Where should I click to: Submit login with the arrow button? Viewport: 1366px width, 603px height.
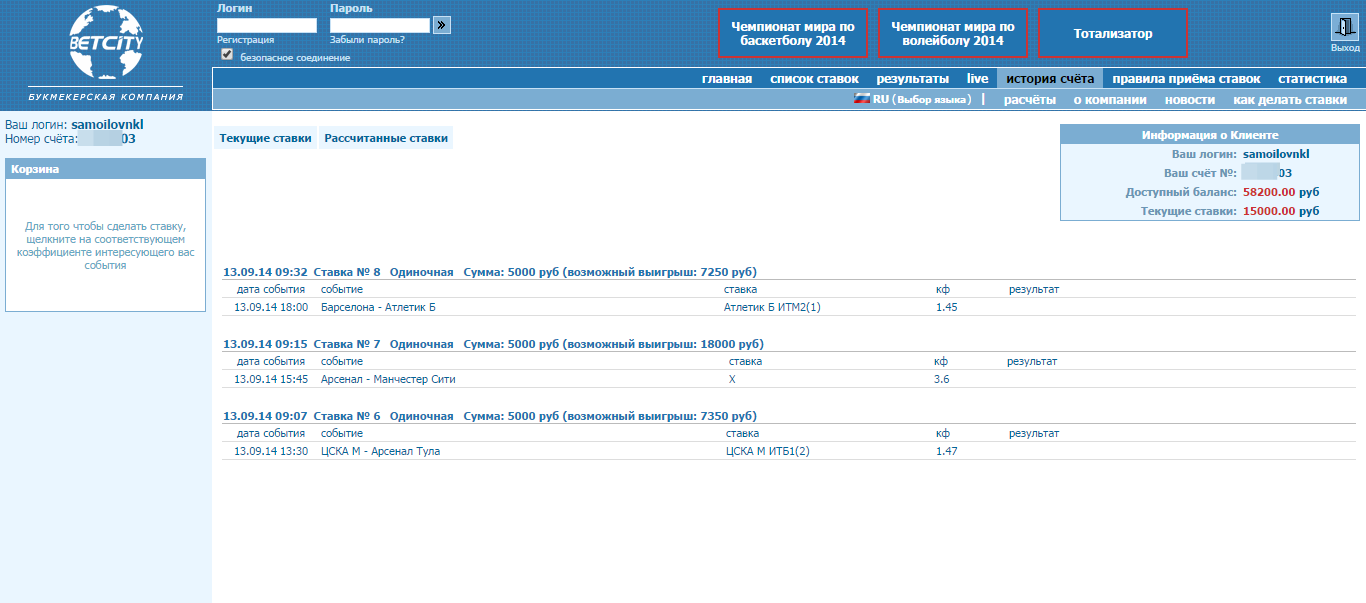(442, 25)
